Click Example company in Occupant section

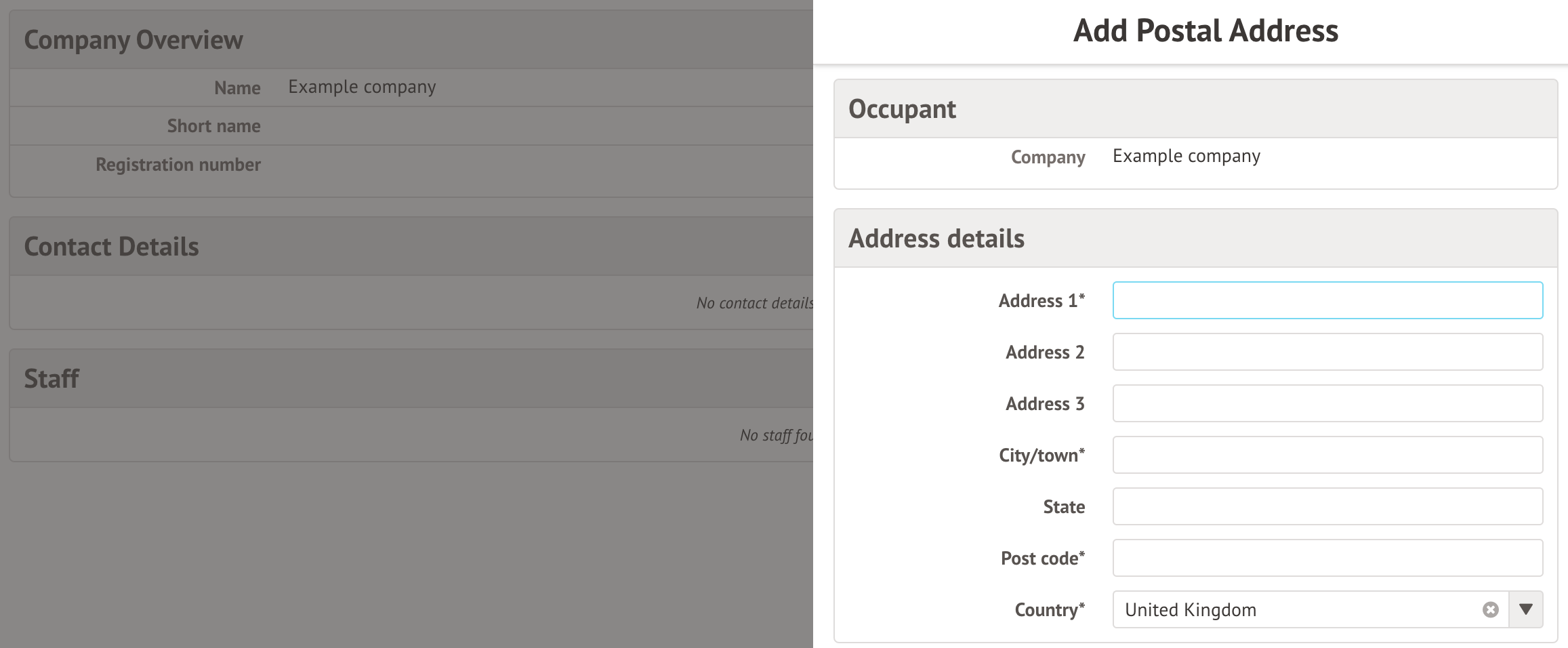click(x=1186, y=156)
